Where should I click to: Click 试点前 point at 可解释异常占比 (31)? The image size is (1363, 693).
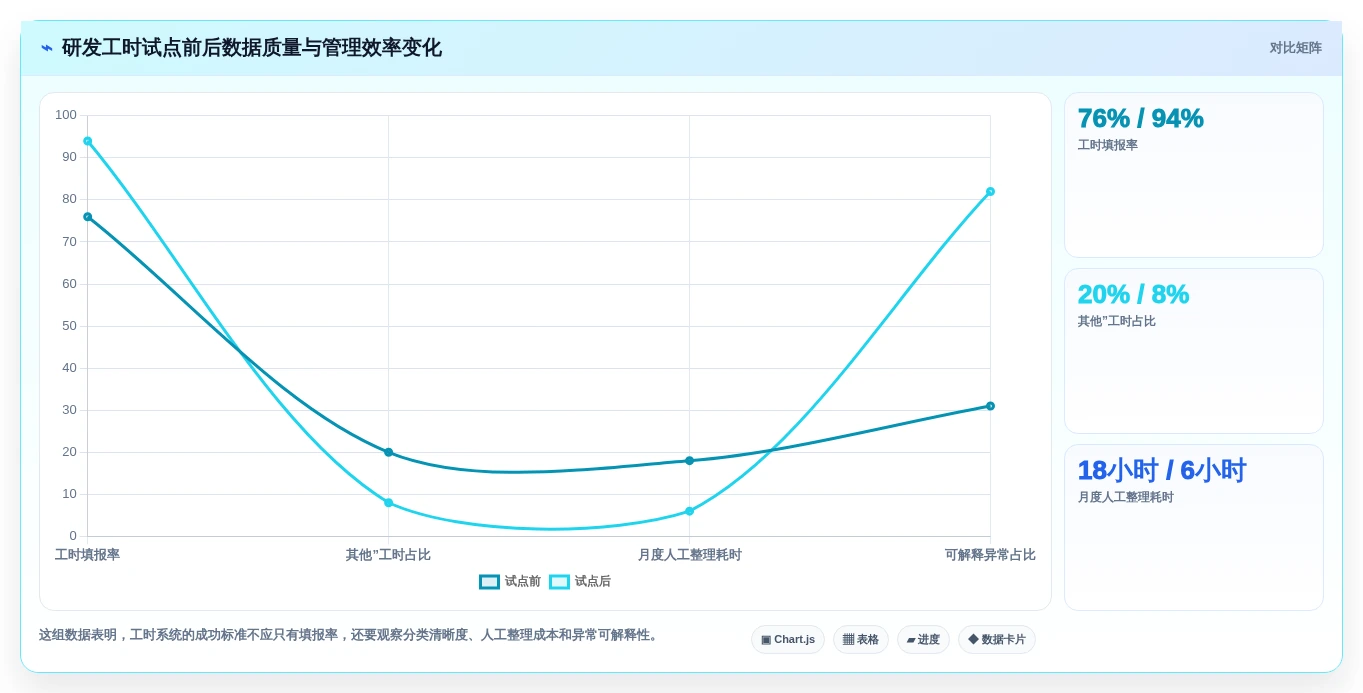pyautogui.click(x=990, y=406)
